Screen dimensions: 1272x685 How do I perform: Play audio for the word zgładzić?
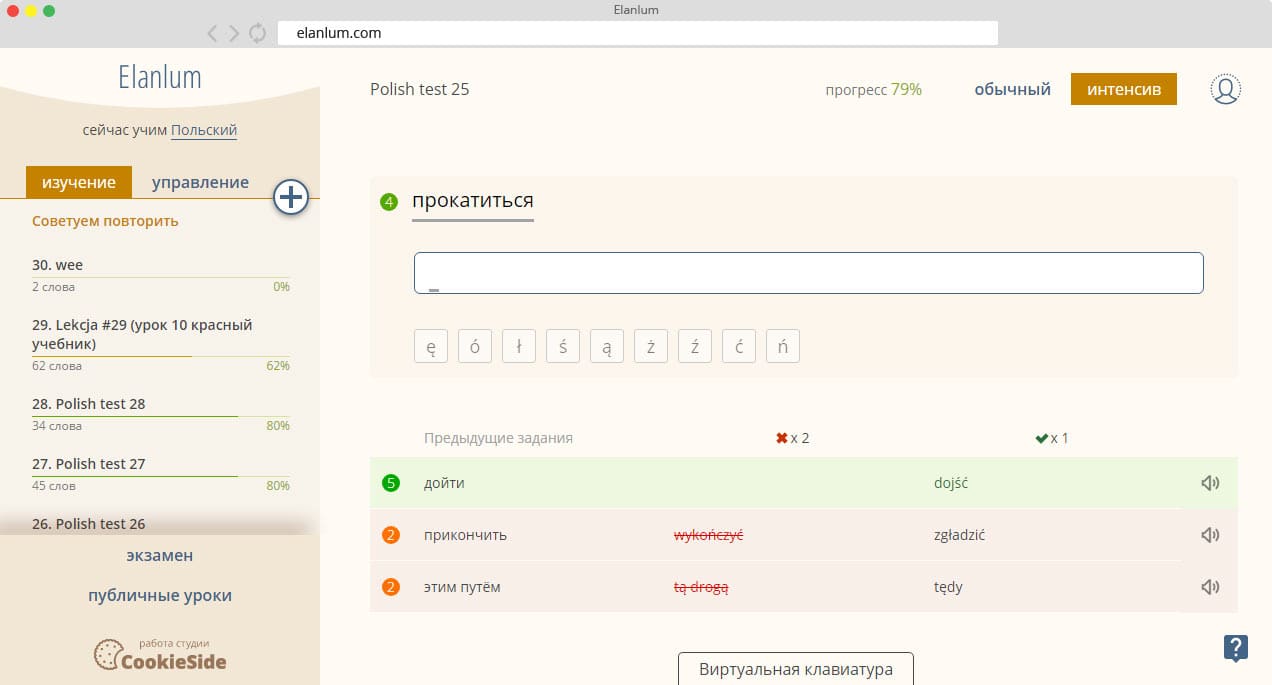[x=1210, y=535]
